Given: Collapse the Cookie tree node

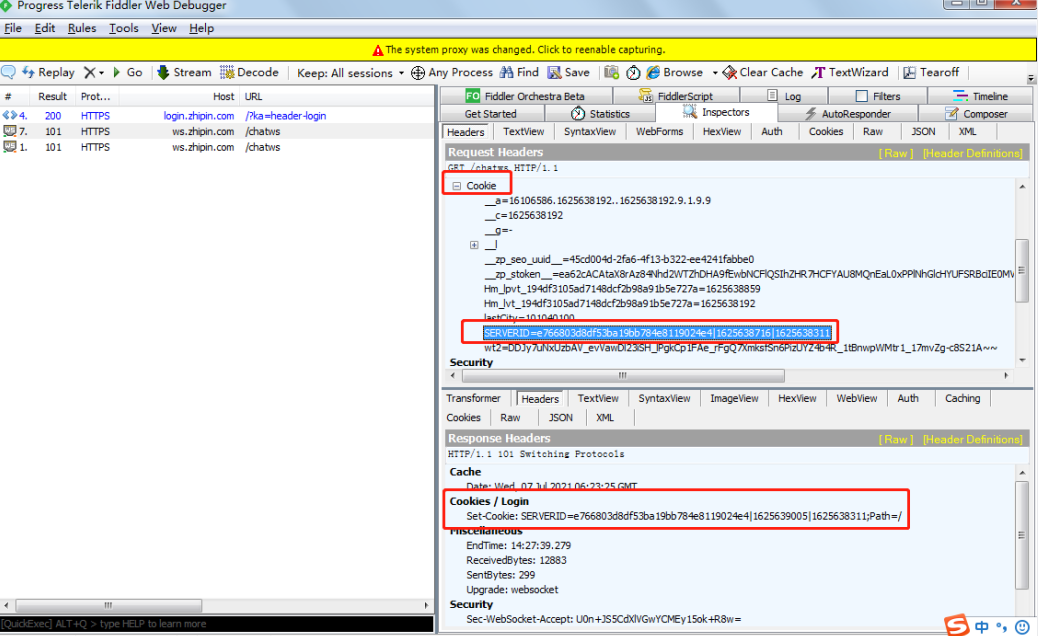Looking at the screenshot, I should click(x=457, y=186).
